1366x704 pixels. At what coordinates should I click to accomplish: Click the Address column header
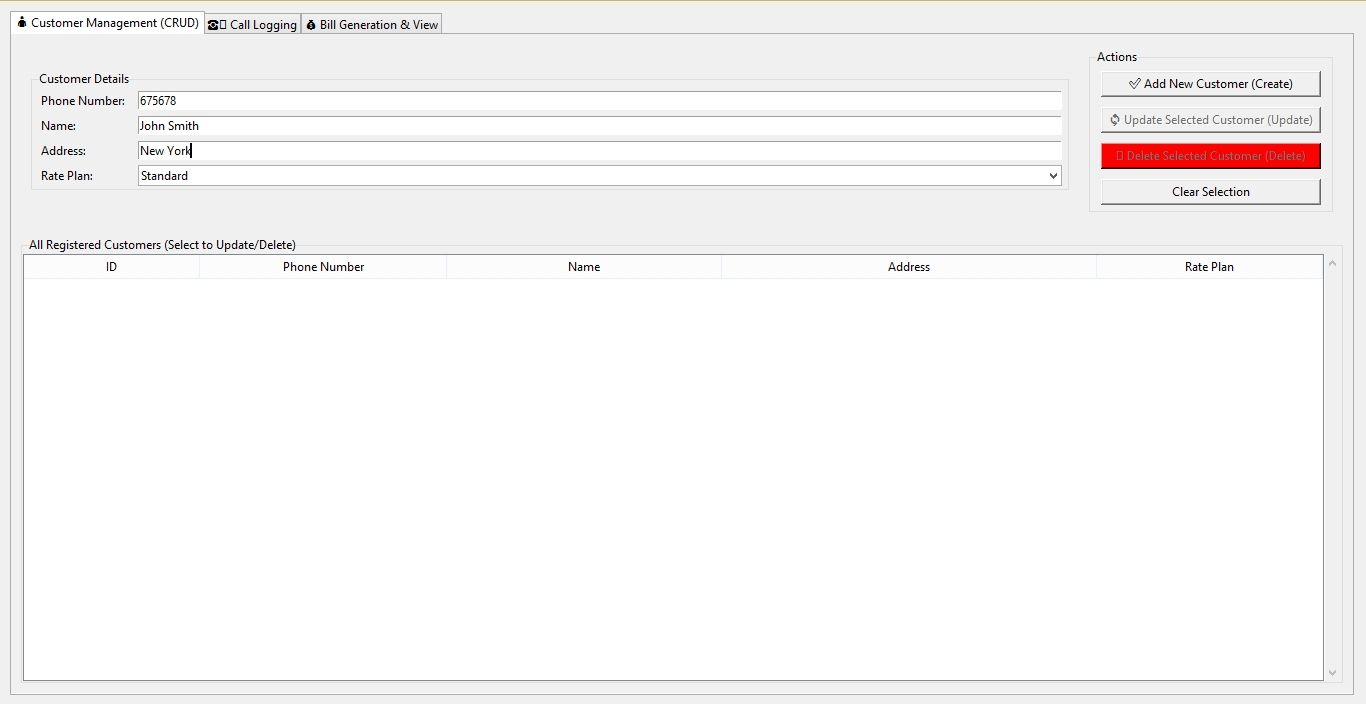908,267
